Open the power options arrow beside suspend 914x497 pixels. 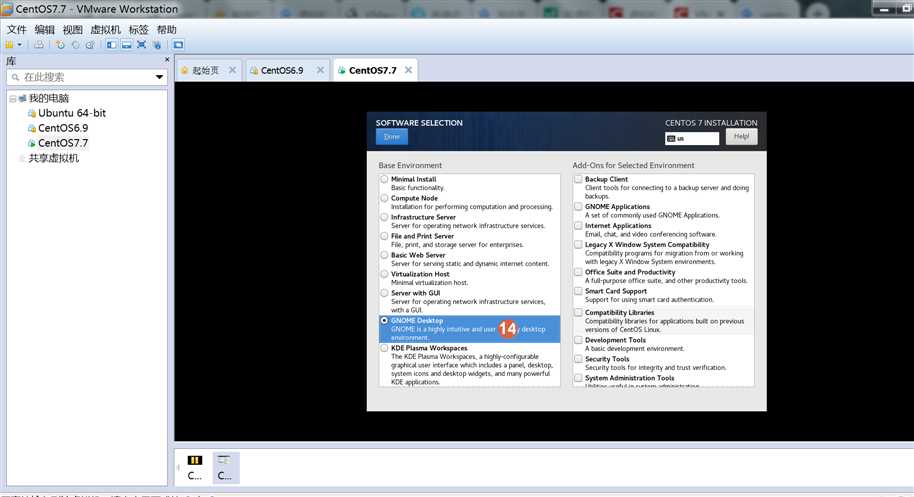pos(20,45)
